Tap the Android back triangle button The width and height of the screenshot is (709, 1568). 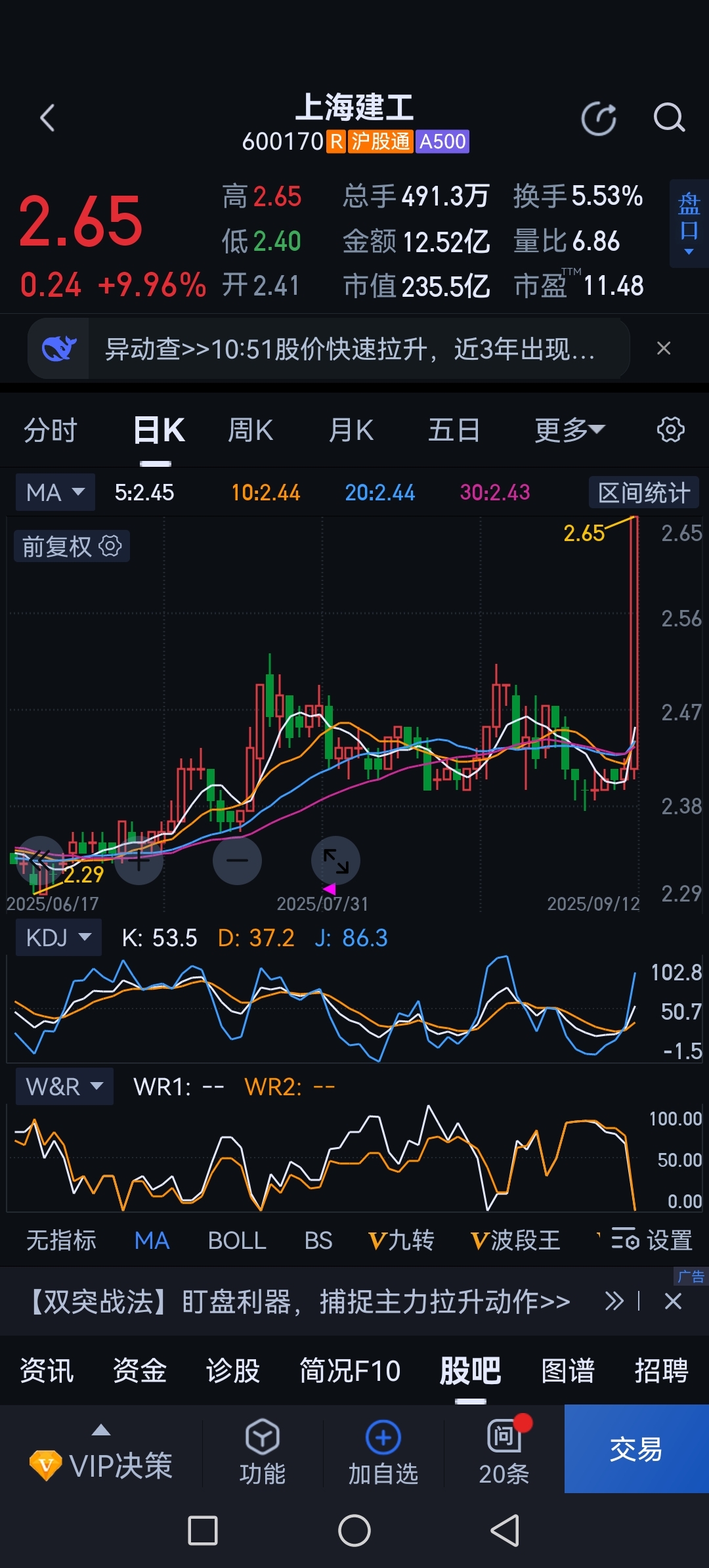point(505,1531)
